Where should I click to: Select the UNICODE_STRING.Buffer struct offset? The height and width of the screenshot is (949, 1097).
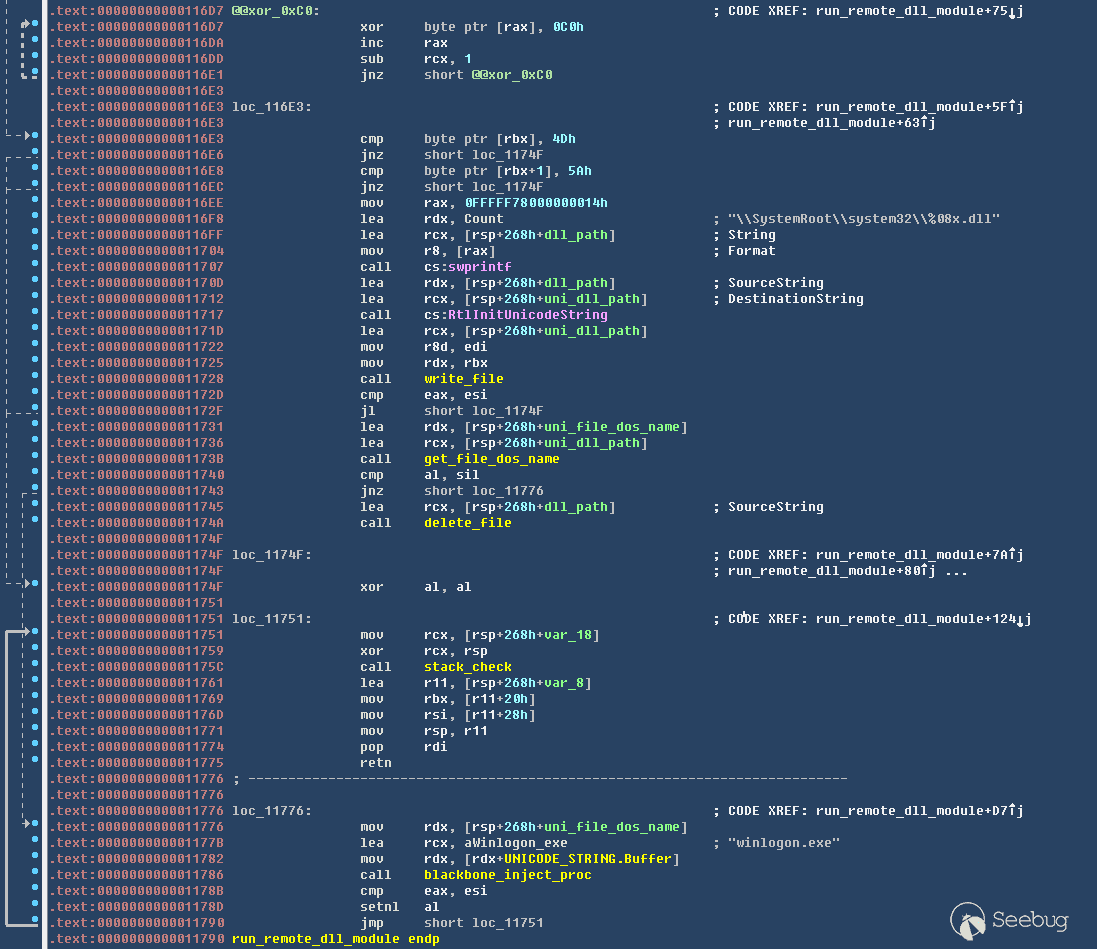click(x=596, y=859)
